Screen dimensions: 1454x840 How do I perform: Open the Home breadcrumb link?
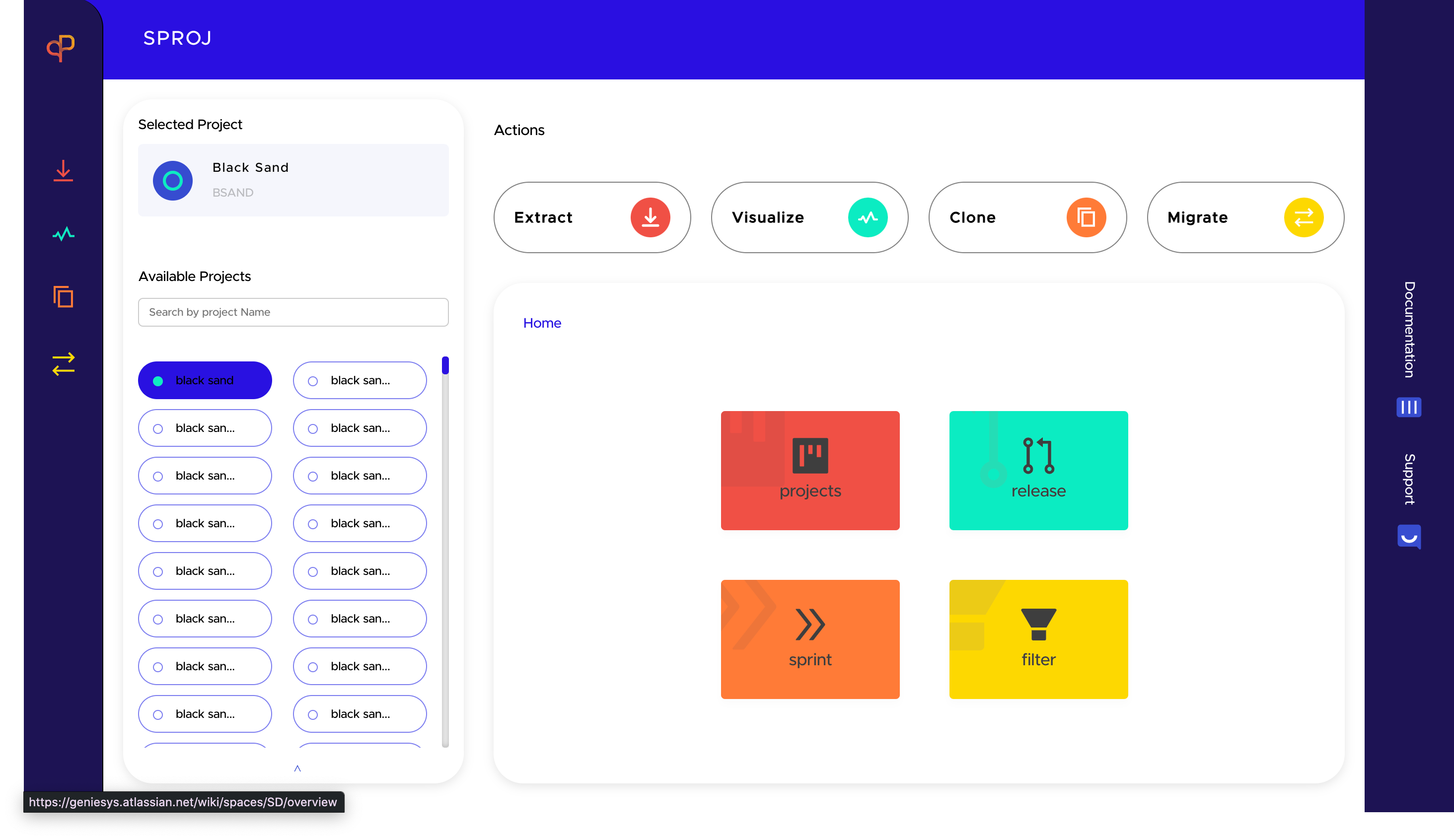pyautogui.click(x=542, y=323)
